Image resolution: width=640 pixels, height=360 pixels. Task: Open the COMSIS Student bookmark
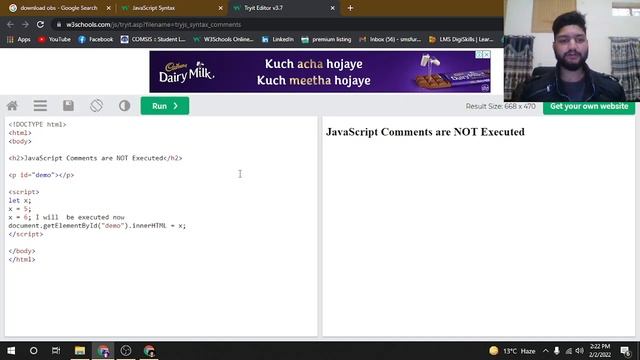[153, 39]
